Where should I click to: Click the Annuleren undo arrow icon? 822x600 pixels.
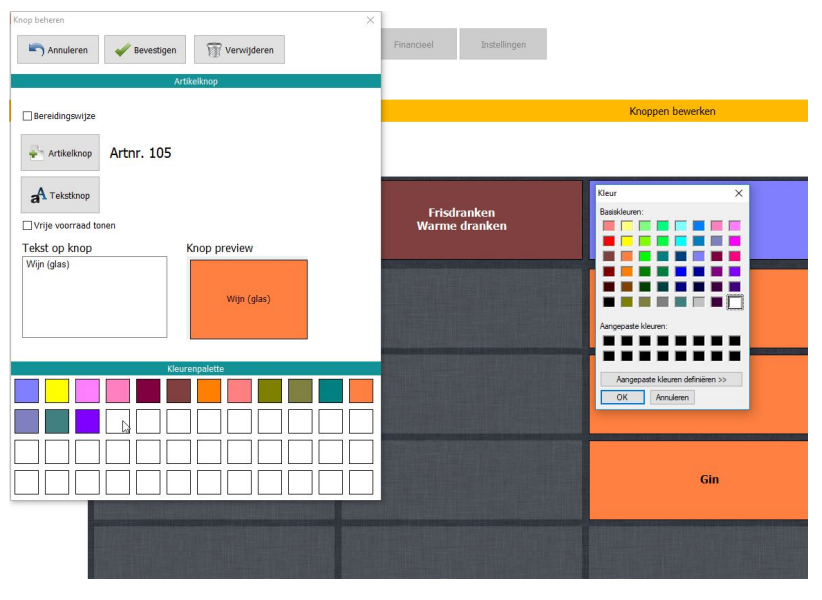36,50
